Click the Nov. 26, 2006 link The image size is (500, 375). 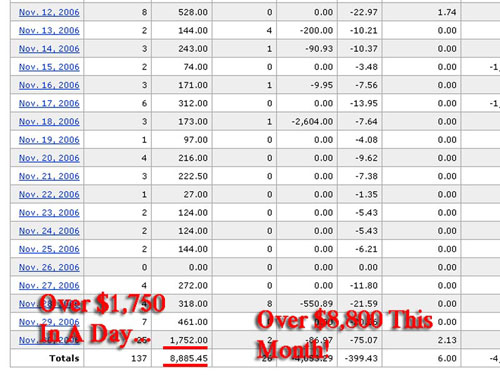coord(49,267)
